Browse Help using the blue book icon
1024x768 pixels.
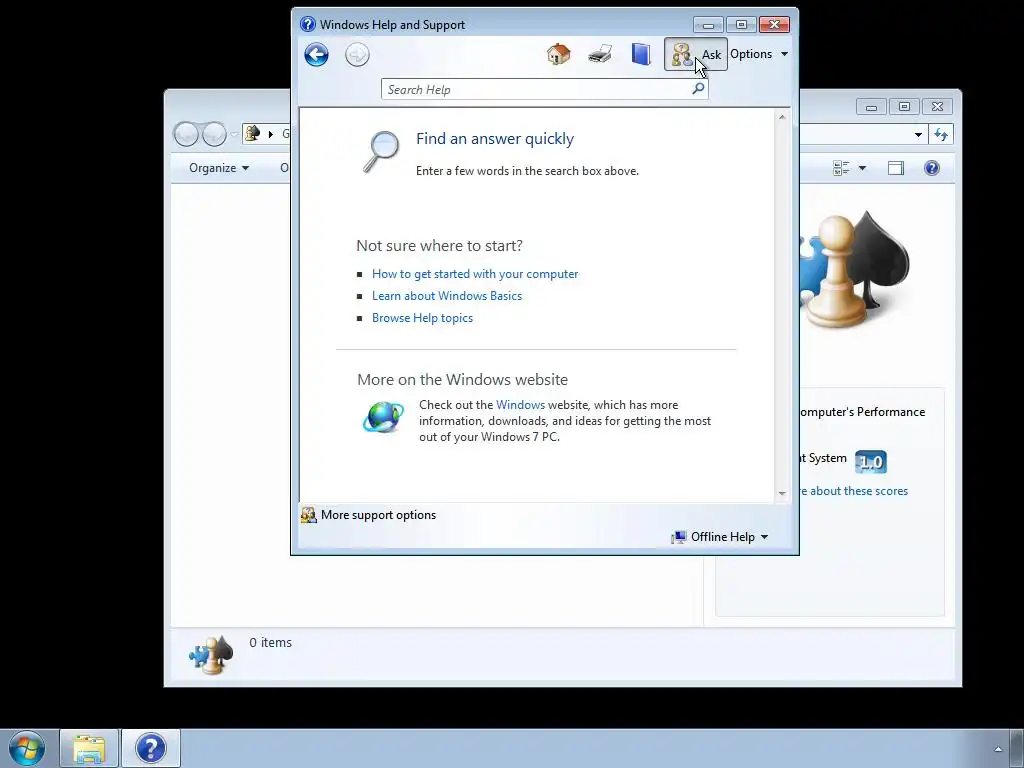click(x=641, y=54)
